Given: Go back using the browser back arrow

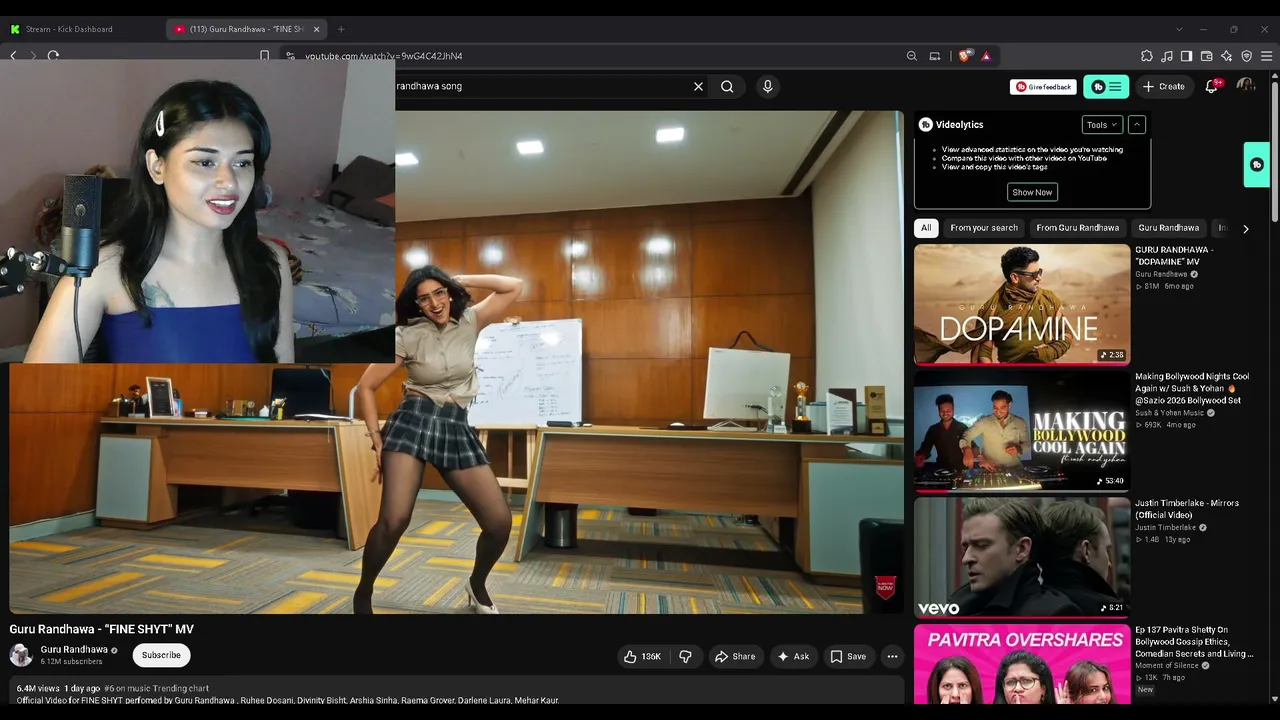Looking at the screenshot, I should tap(13, 56).
